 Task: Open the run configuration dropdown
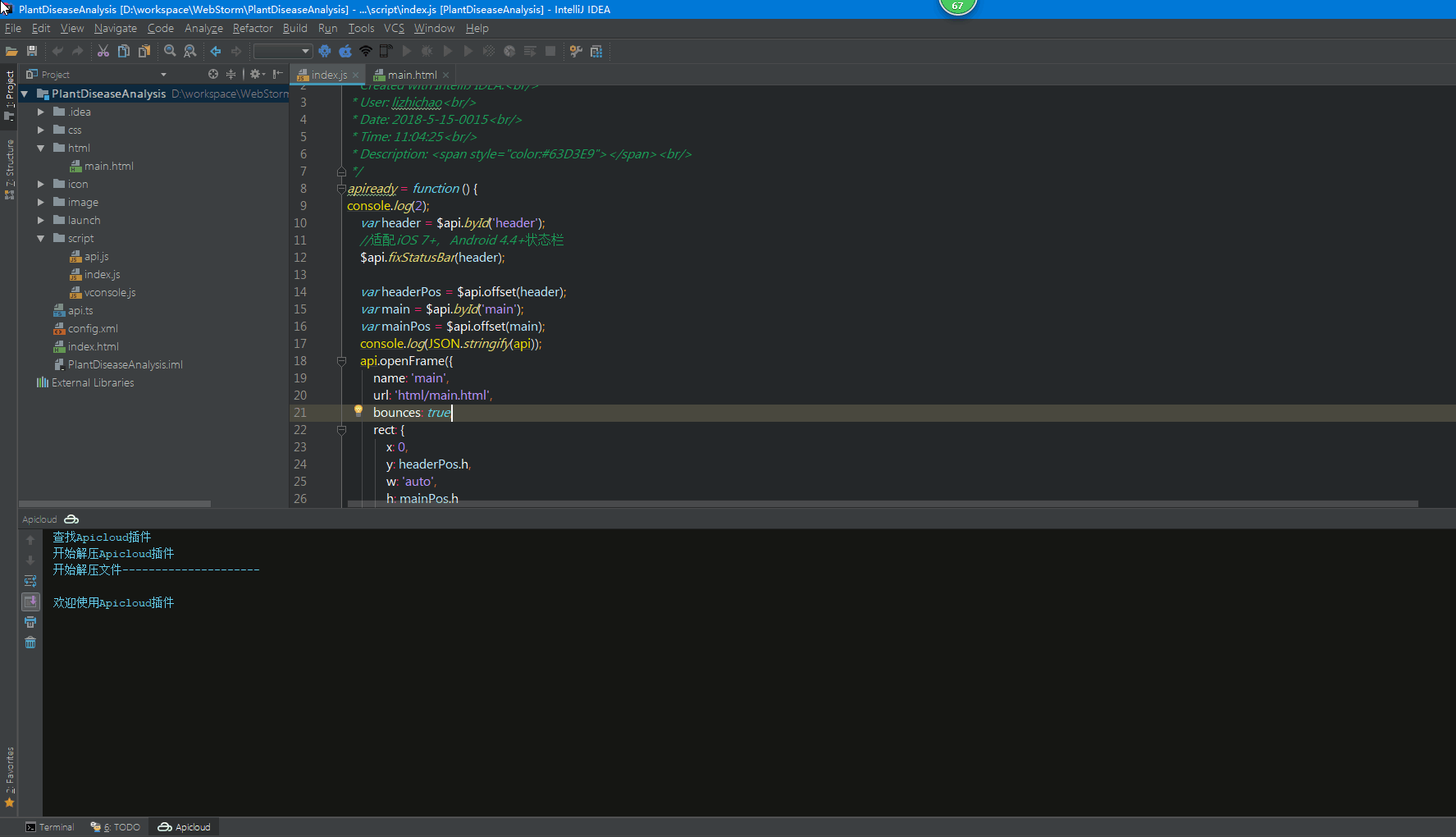click(283, 51)
